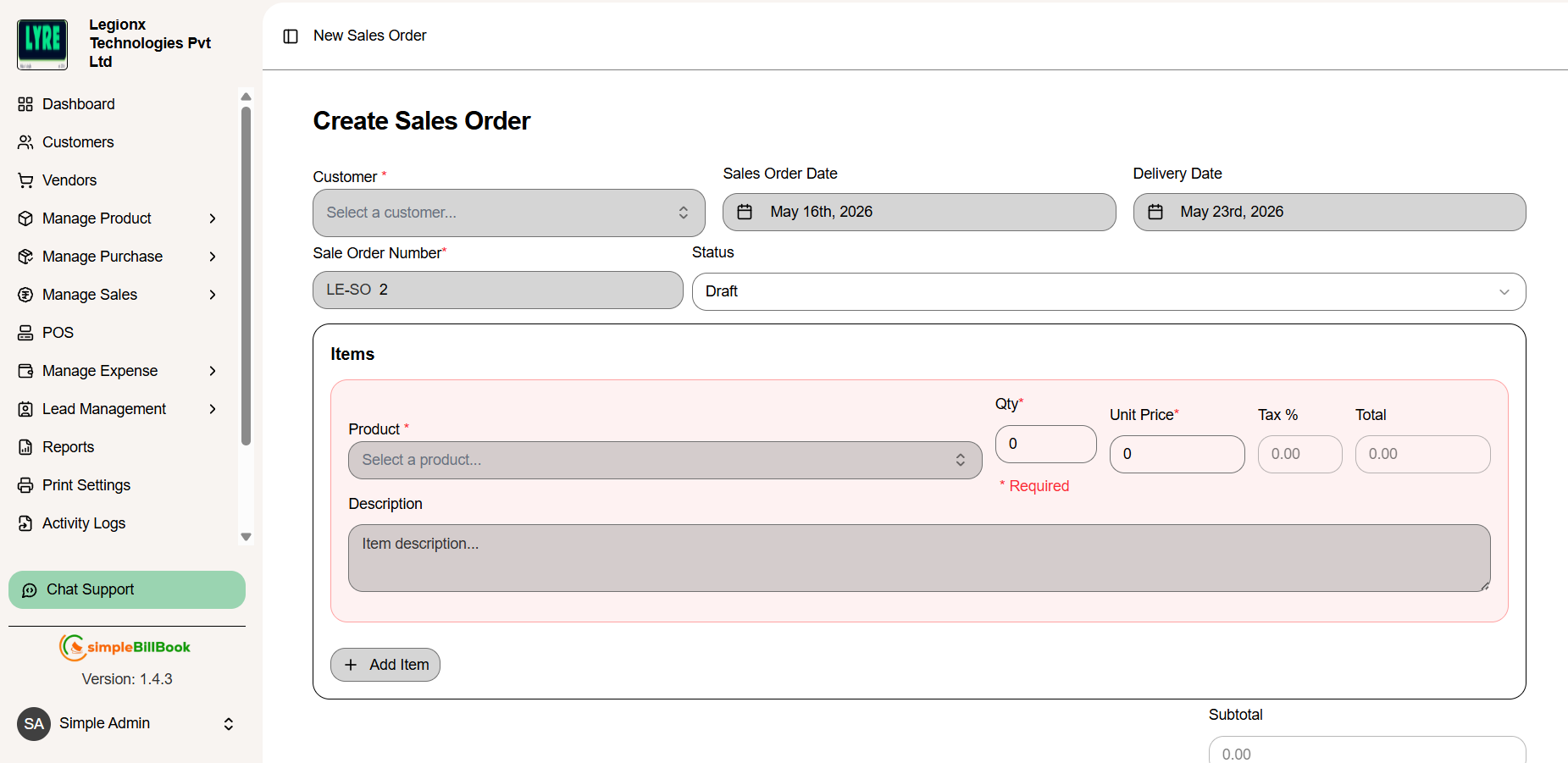Click the Manage Purchase package icon
This screenshot has height=763, width=1568.
coord(25,257)
